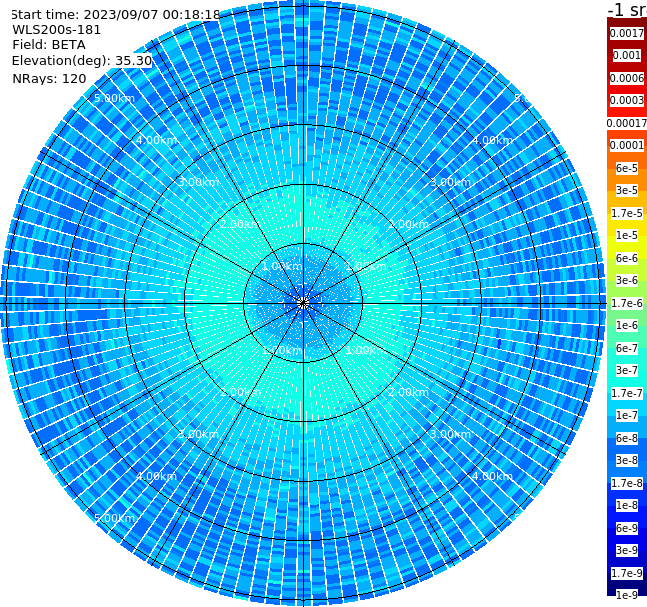Click the 2.00km ring label in upper-left quadrant
The width and height of the screenshot is (647, 607).
[x=241, y=224]
